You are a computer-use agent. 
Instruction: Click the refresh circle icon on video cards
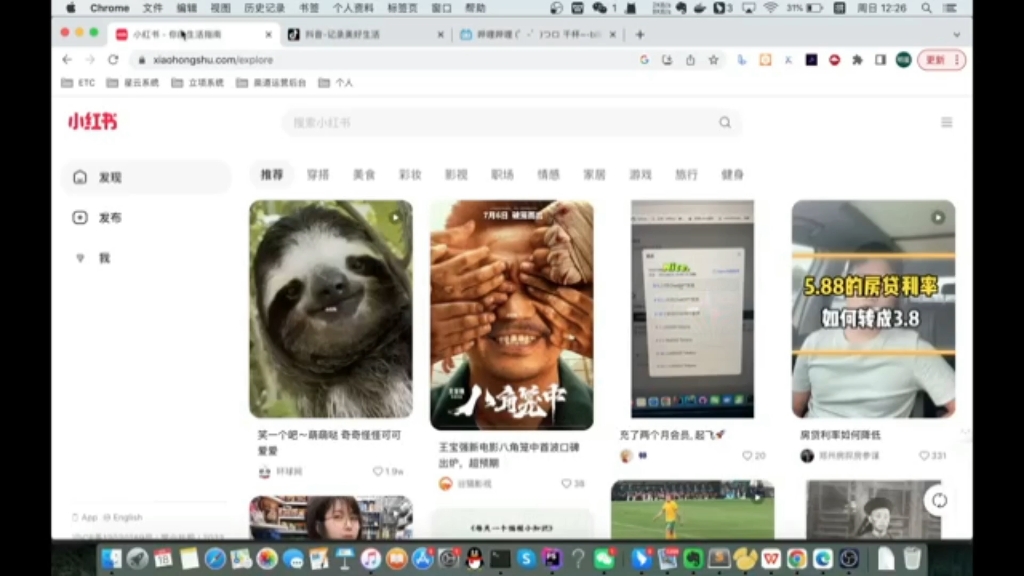(x=938, y=501)
